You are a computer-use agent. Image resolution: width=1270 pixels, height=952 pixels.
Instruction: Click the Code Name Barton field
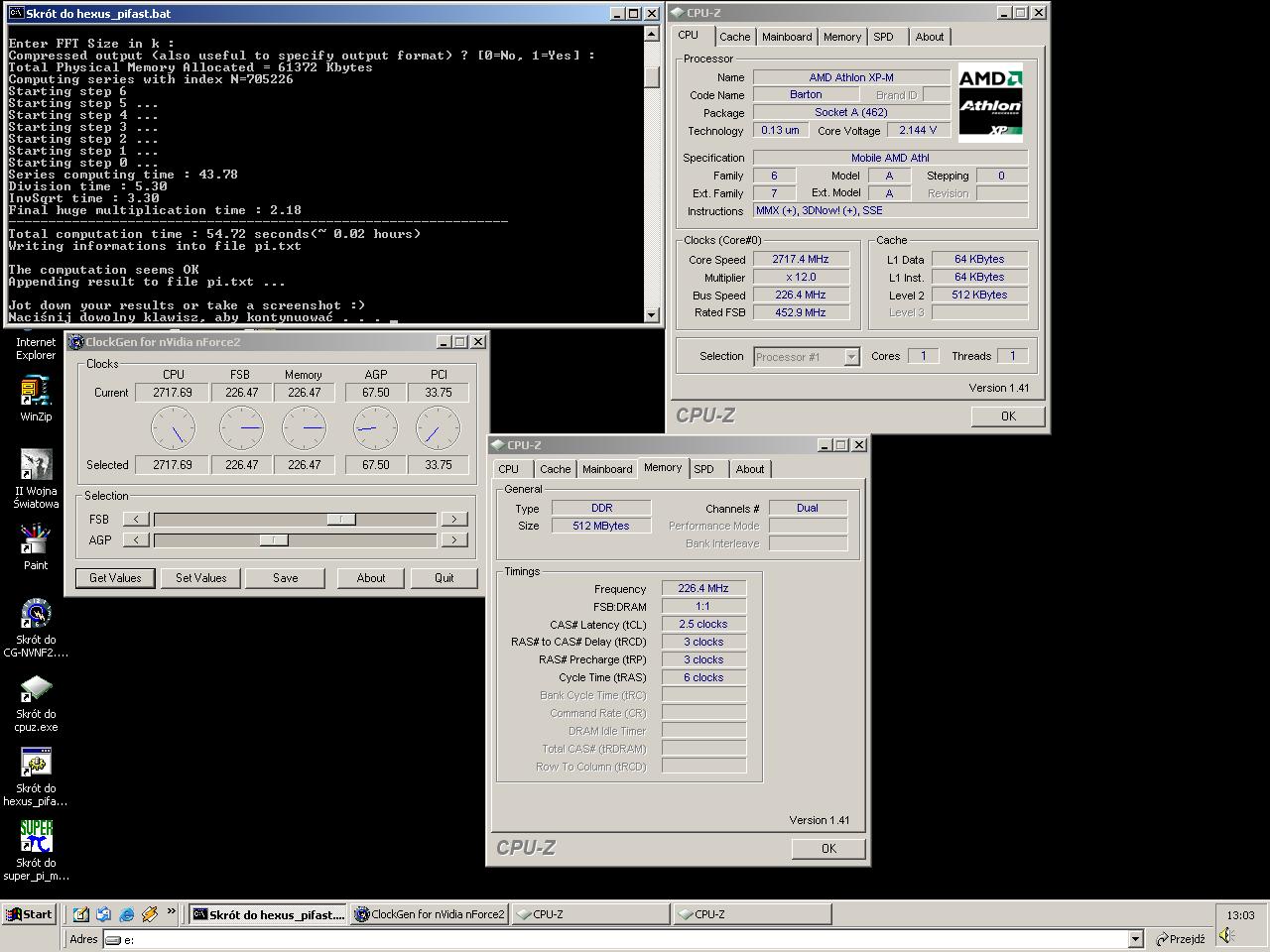click(x=806, y=94)
